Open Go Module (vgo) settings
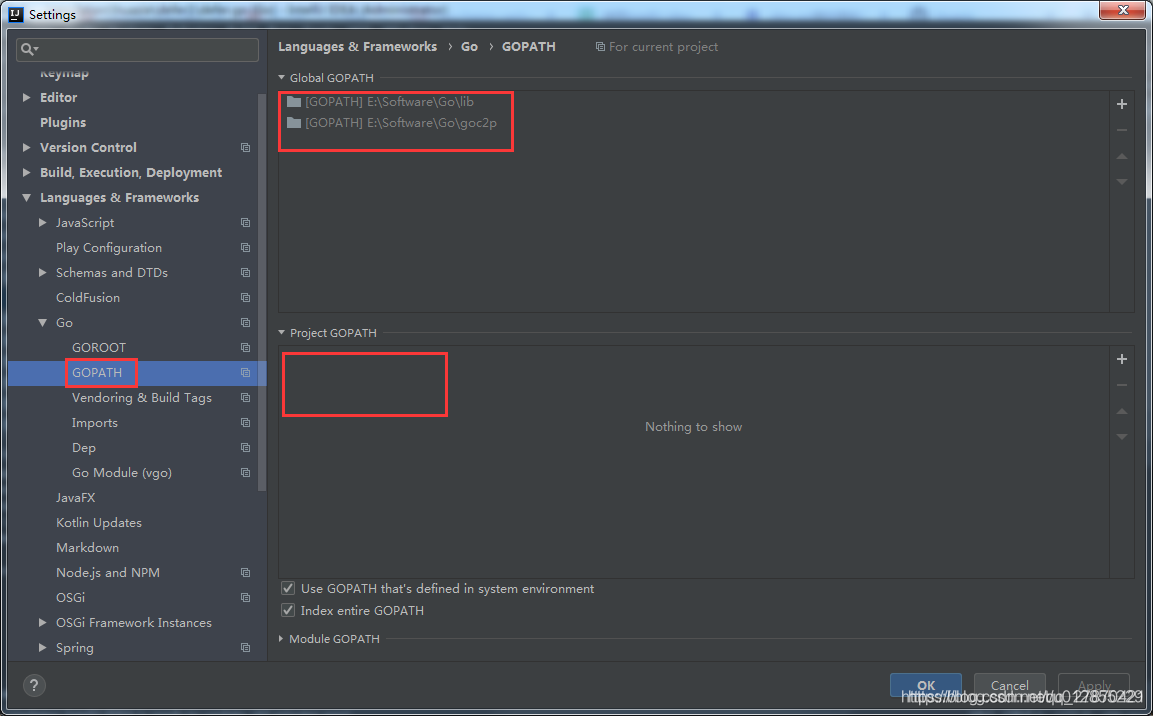Screen dimensions: 1153x716 coord(121,473)
